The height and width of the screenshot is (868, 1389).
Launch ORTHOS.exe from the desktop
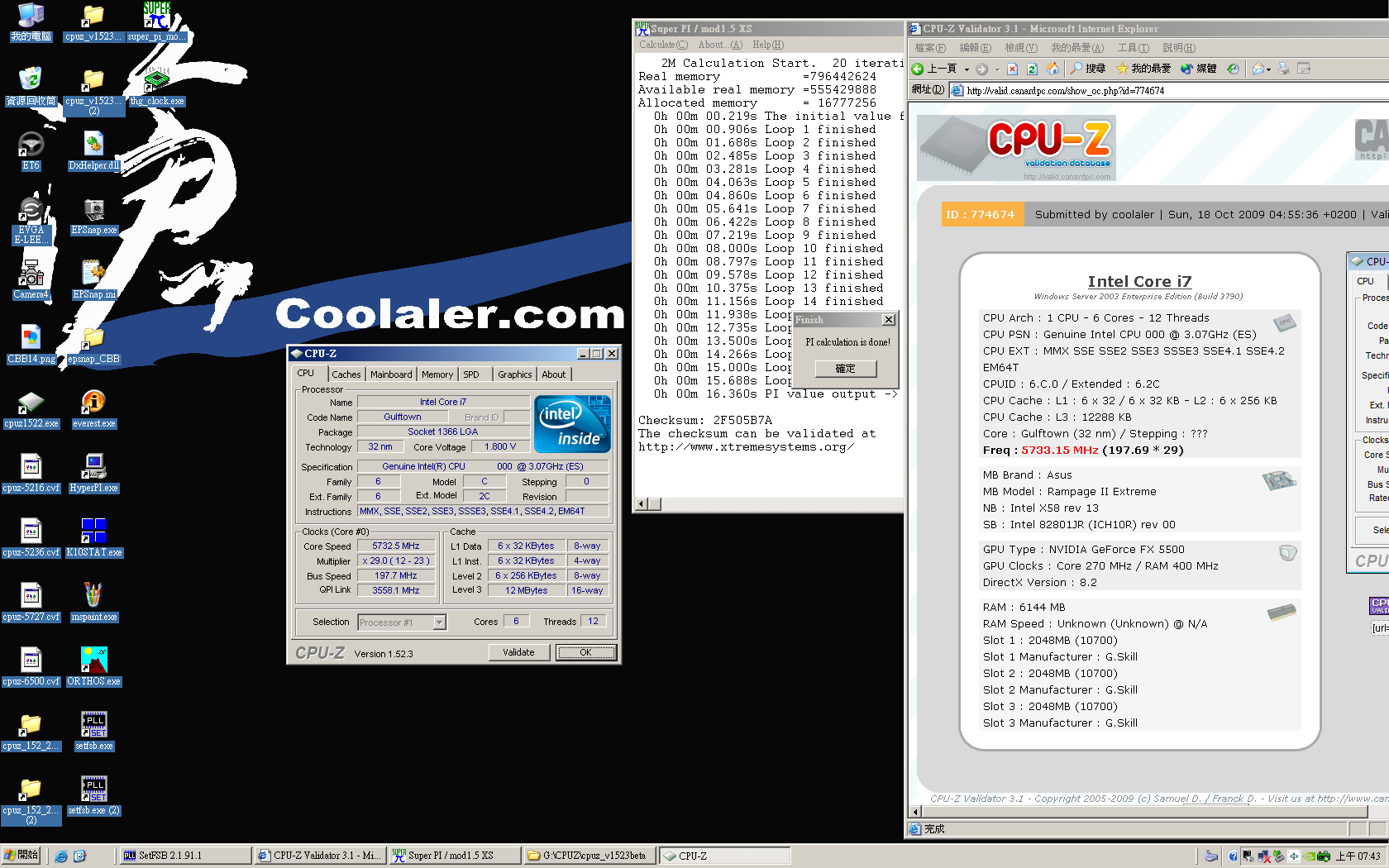[93, 666]
